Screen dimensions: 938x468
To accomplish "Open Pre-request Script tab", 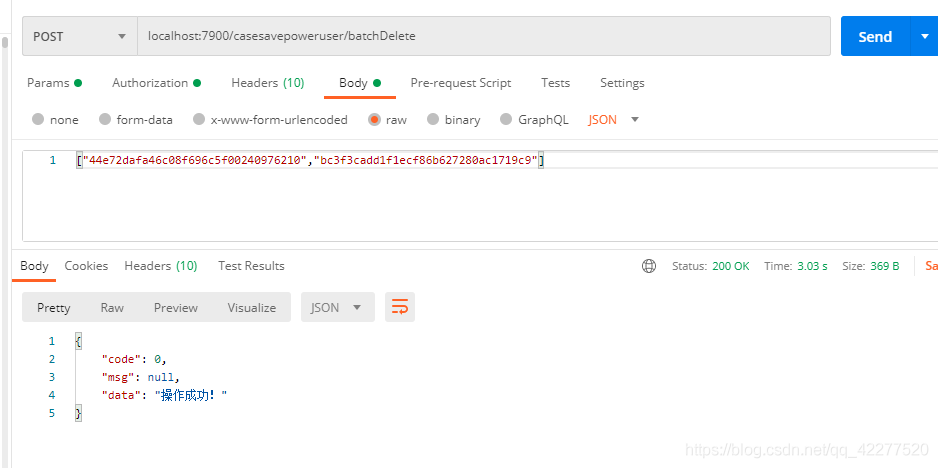I will (461, 83).
